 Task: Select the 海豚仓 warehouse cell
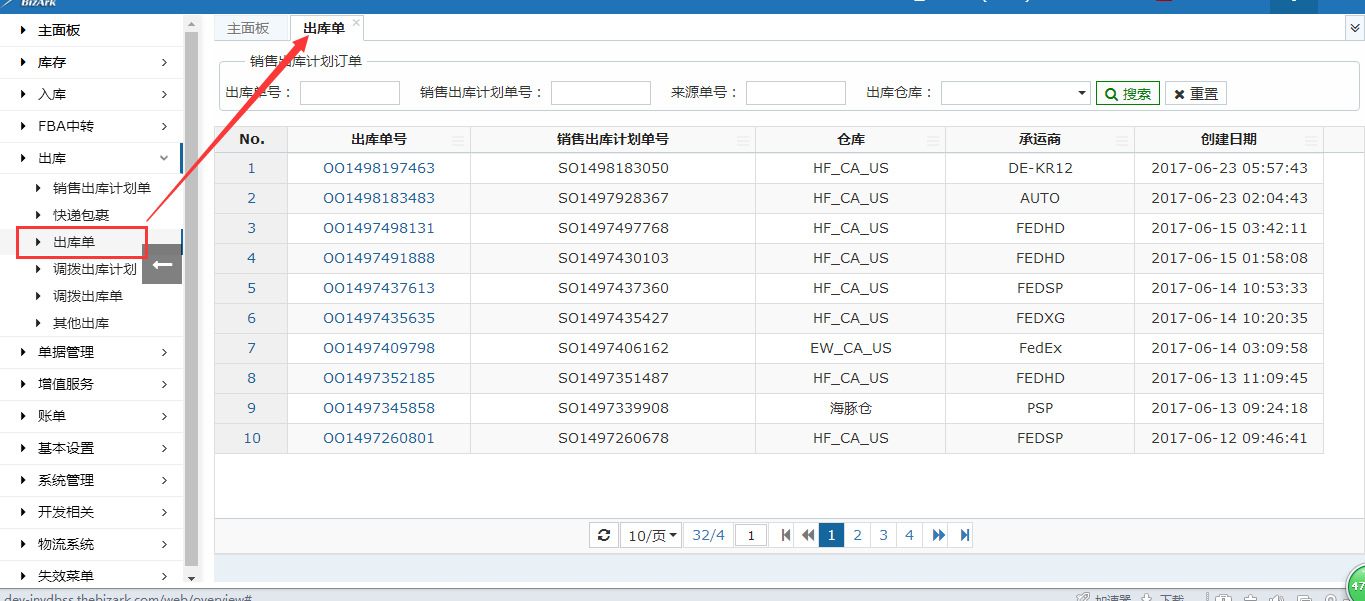(x=850, y=408)
